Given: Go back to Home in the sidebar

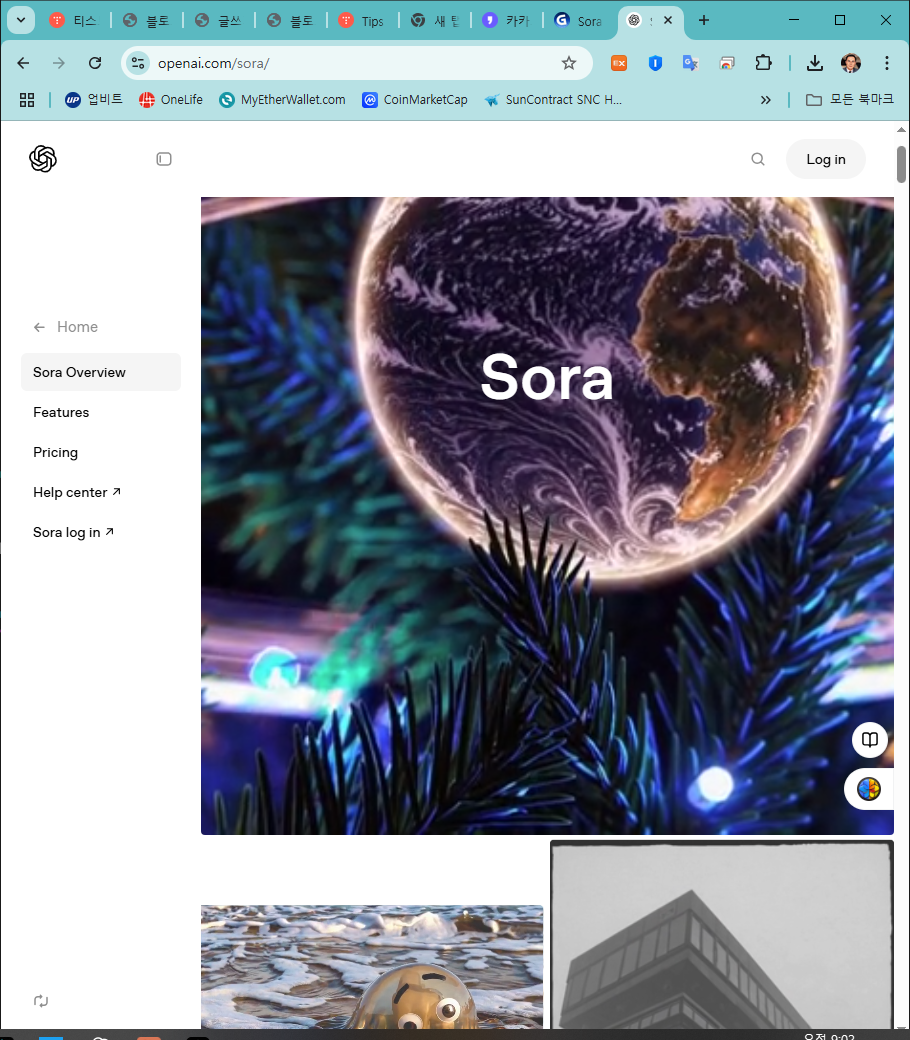Looking at the screenshot, I should (x=66, y=327).
